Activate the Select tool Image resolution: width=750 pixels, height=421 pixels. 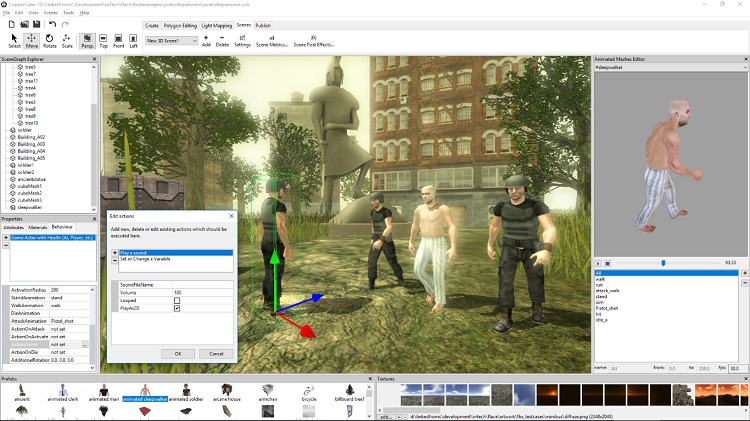pyautogui.click(x=14, y=41)
